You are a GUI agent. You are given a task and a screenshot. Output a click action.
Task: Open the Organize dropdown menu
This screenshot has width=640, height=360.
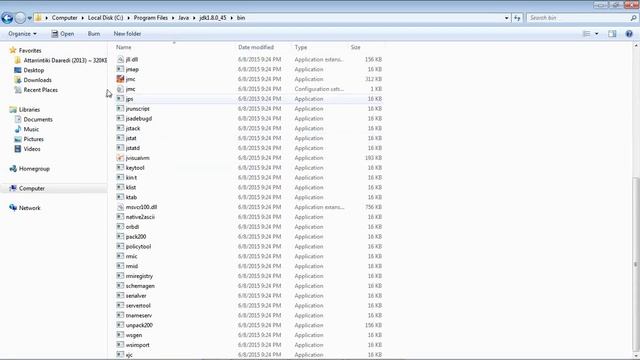[22, 34]
